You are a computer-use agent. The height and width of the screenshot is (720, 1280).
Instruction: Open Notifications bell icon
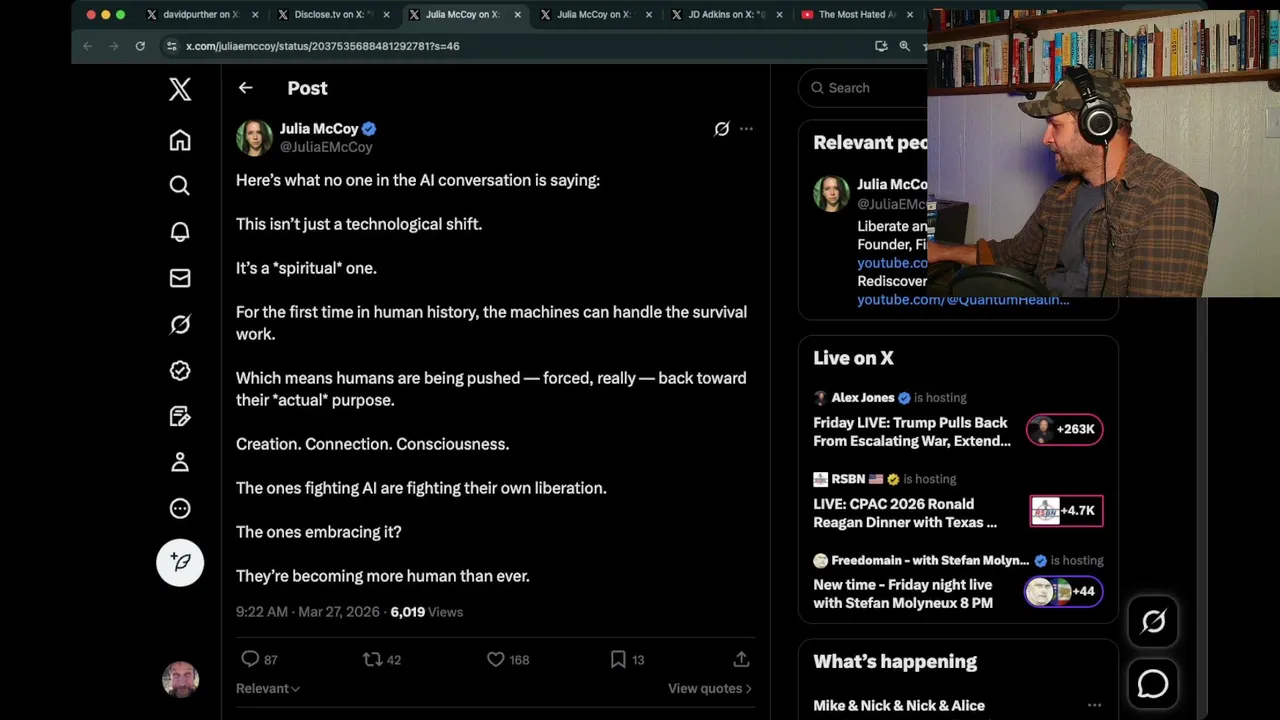click(180, 232)
